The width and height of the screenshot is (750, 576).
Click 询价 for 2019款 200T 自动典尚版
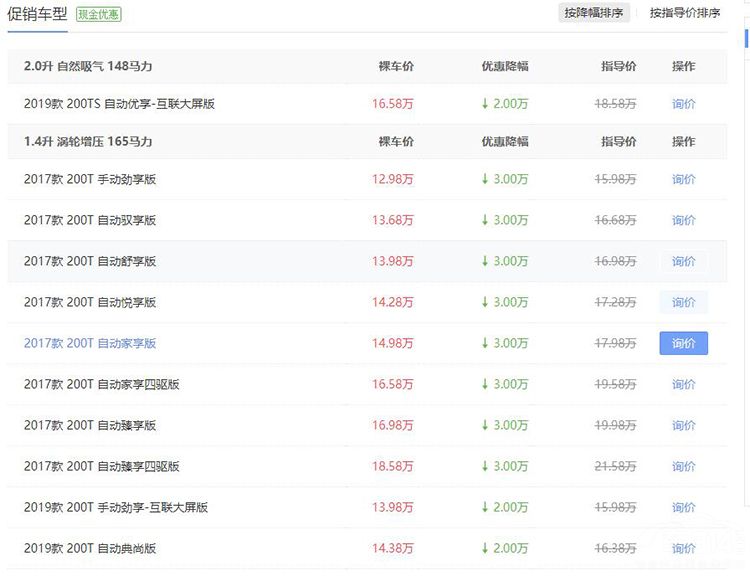pyautogui.click(x=684, y=549)
